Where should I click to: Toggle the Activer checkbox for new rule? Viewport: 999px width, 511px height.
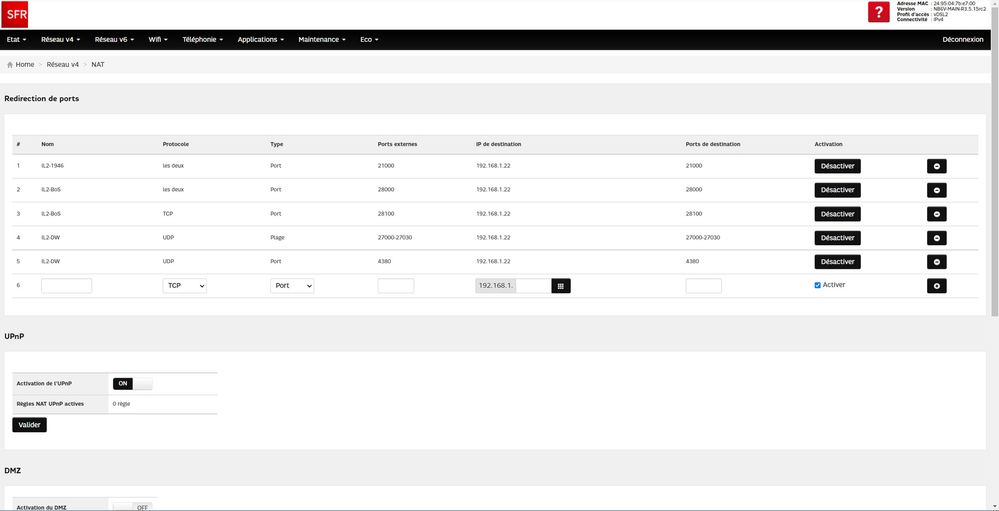[x=818, y=285]
